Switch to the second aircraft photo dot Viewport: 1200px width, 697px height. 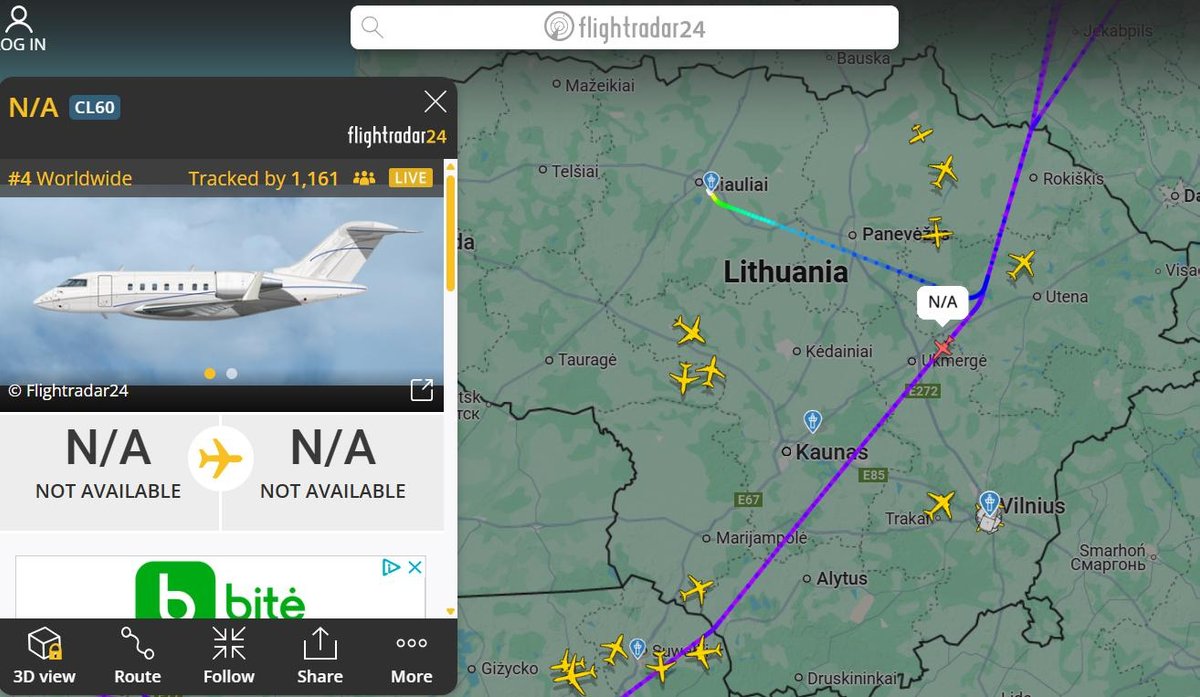[x=232, y=373]
